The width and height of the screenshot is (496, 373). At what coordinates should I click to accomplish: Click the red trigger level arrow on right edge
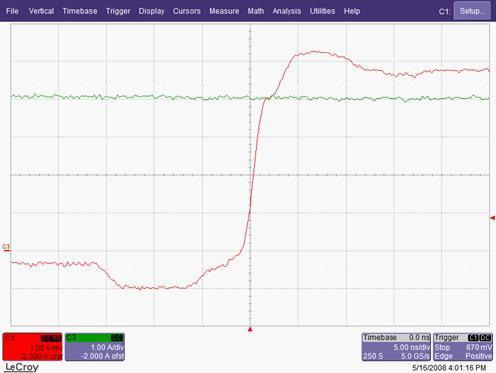493,218
